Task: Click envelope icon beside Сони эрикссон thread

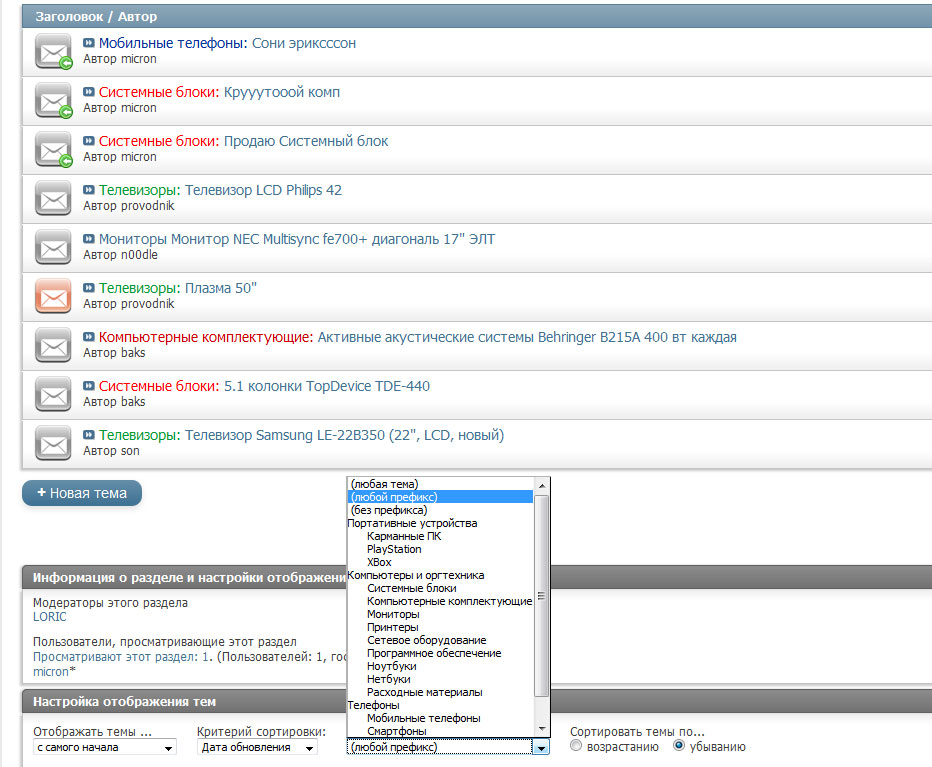Action: (x=53, y=51)
